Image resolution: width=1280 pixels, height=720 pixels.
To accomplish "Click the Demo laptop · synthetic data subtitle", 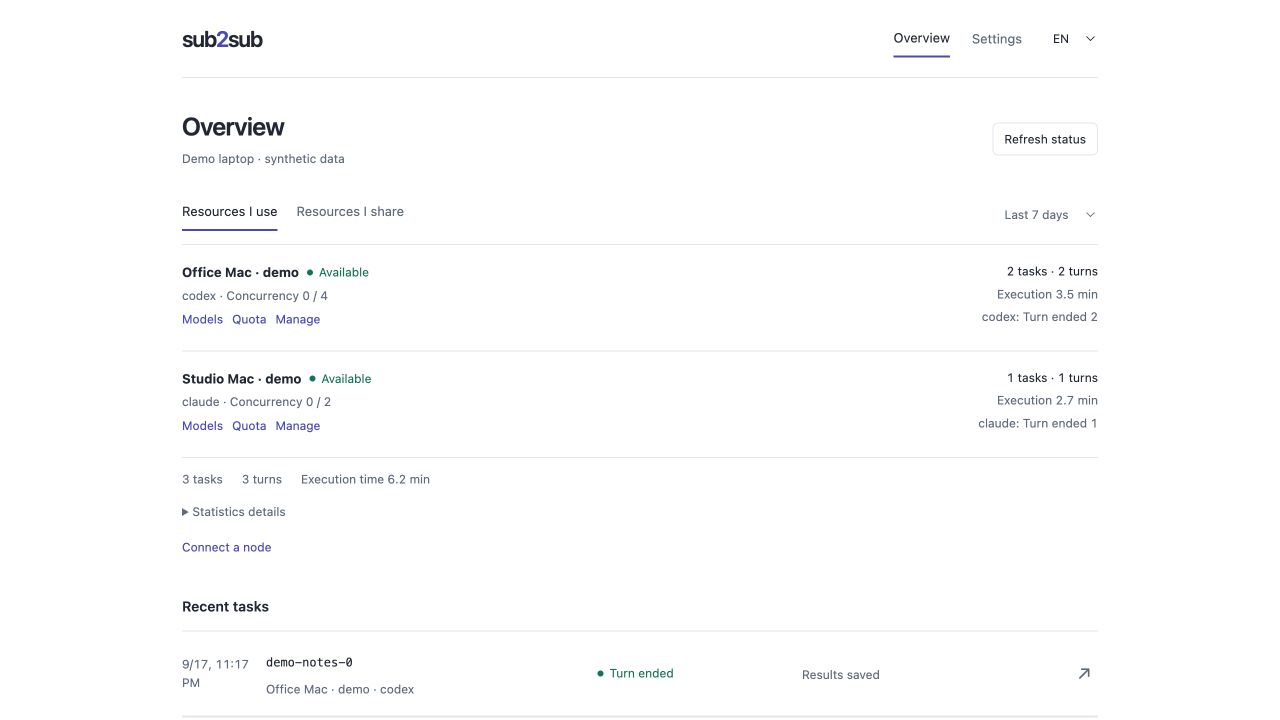I will click(263, 159).
